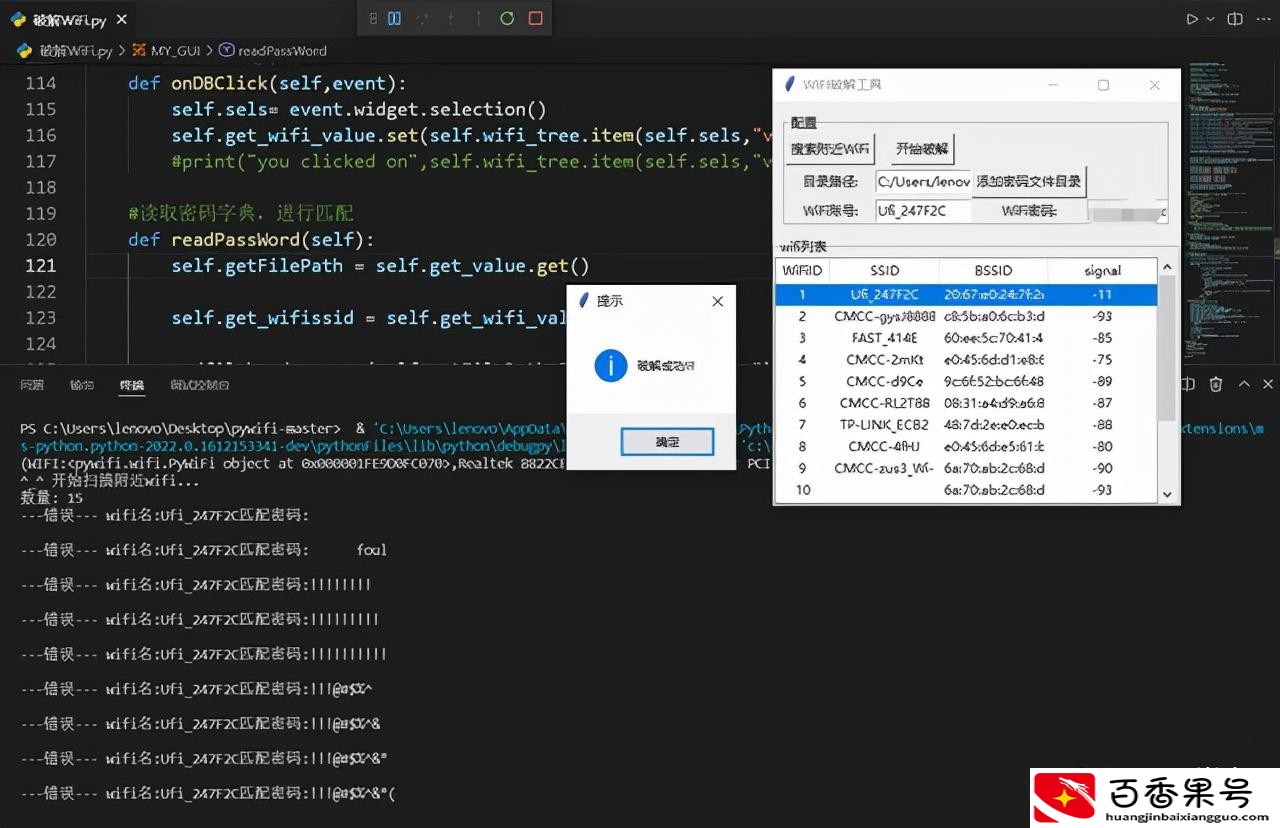The width and height of the screenshot is (1280, 828).
Task: Grab the debug toolbar drag handle
Action: tap(372, 18)
